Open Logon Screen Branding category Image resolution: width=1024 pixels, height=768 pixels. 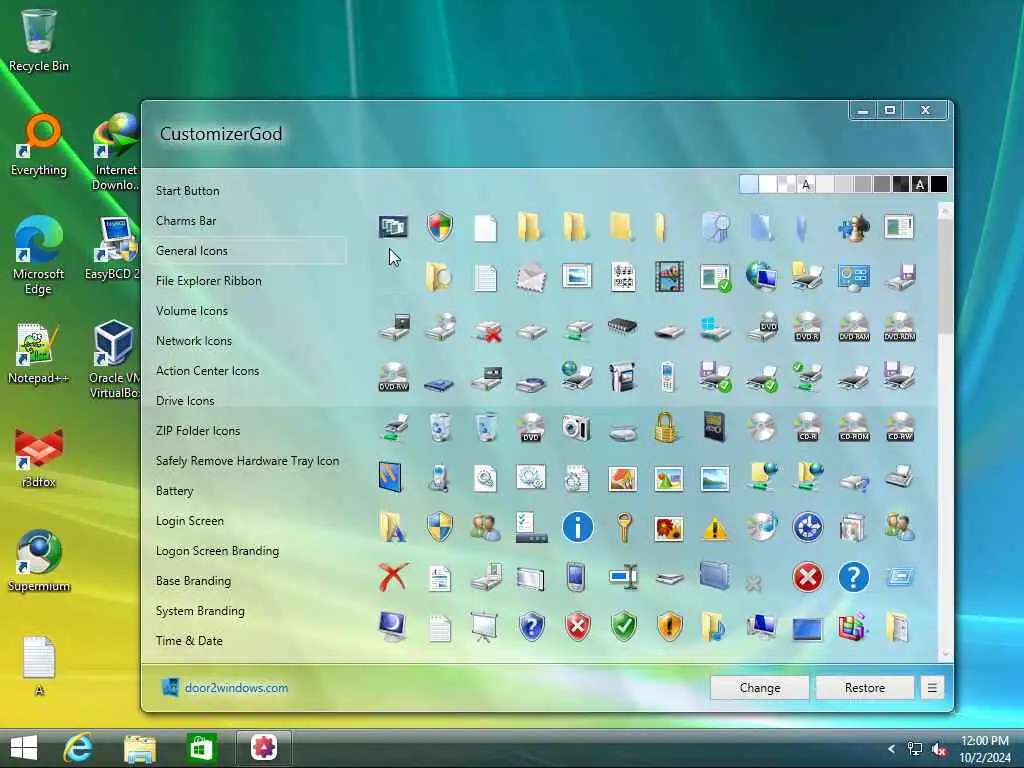217,551
